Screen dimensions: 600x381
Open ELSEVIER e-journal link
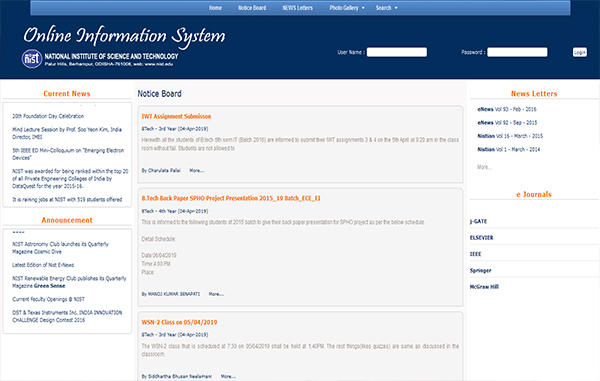(481, 238)
